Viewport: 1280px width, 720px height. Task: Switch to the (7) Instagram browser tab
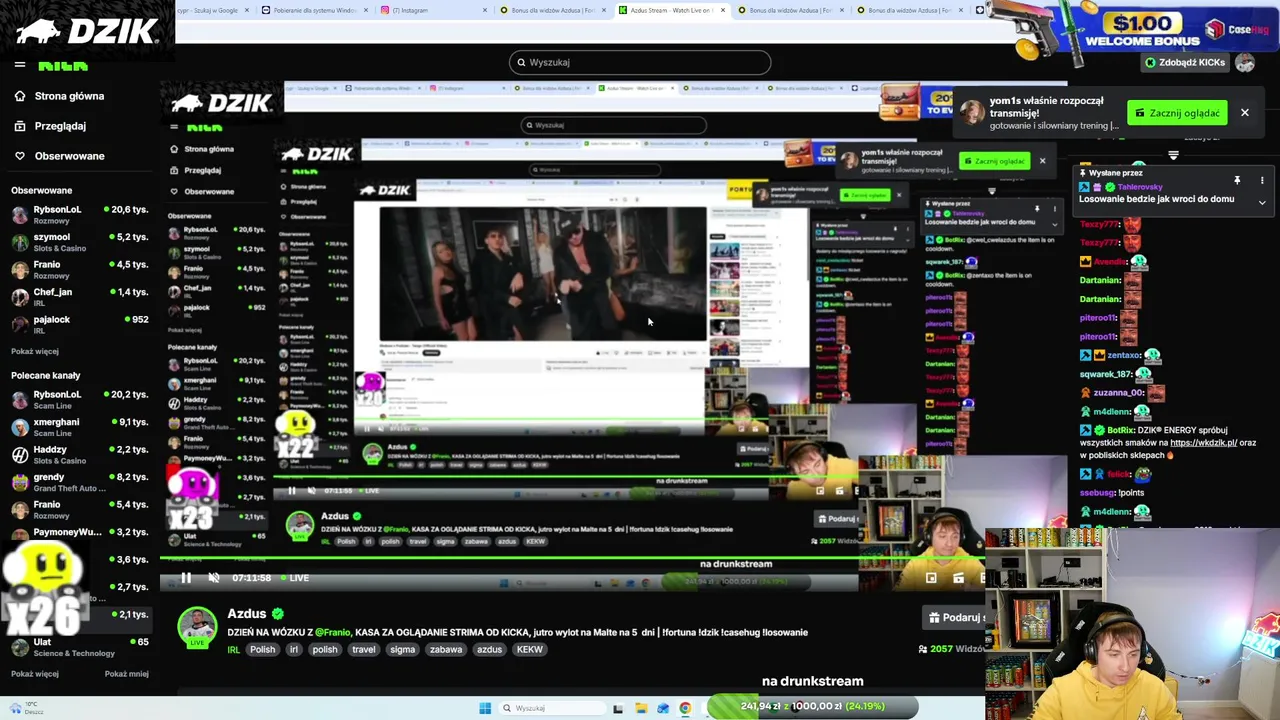tap(430, 10)
